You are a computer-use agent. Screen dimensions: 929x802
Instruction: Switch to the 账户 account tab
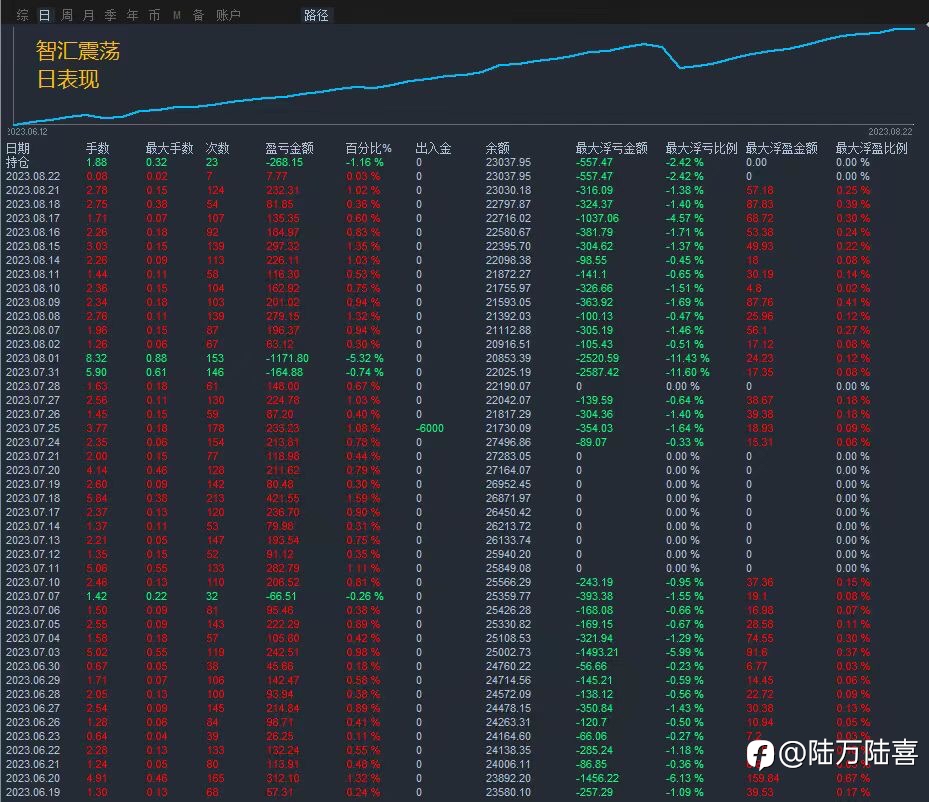pos(228,15)
